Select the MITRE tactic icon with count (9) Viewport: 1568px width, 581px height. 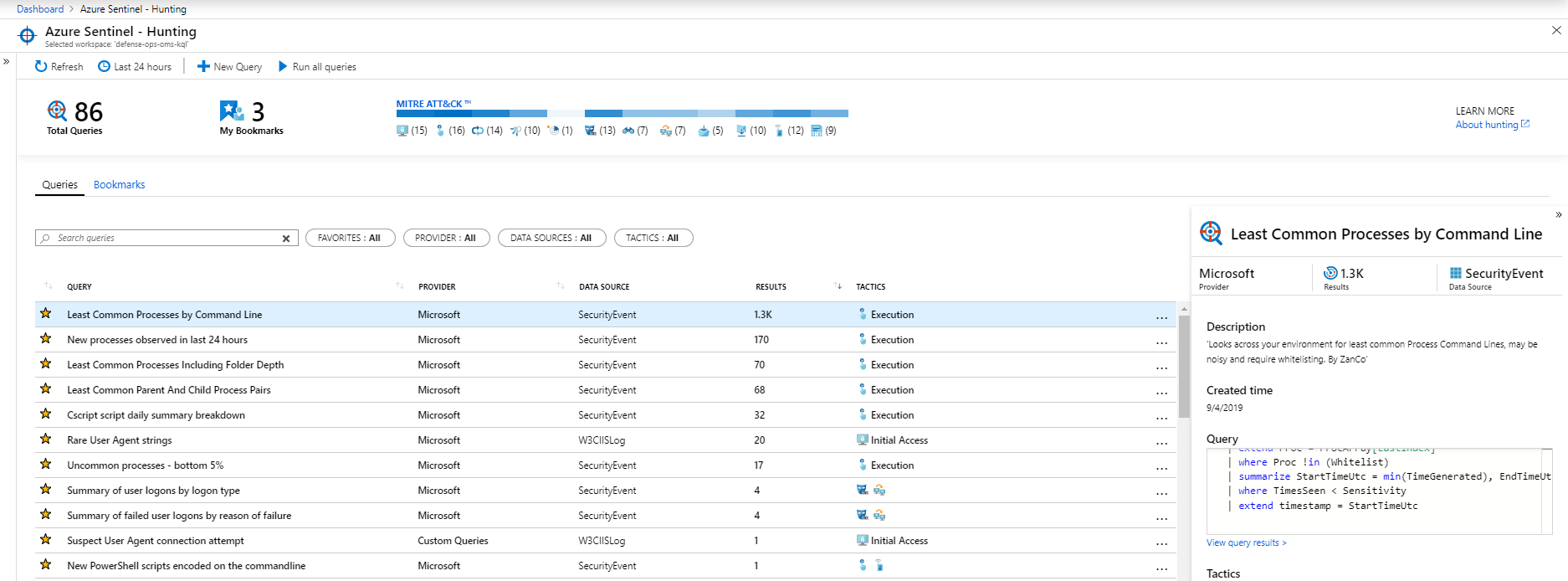[x=817, y=131]
